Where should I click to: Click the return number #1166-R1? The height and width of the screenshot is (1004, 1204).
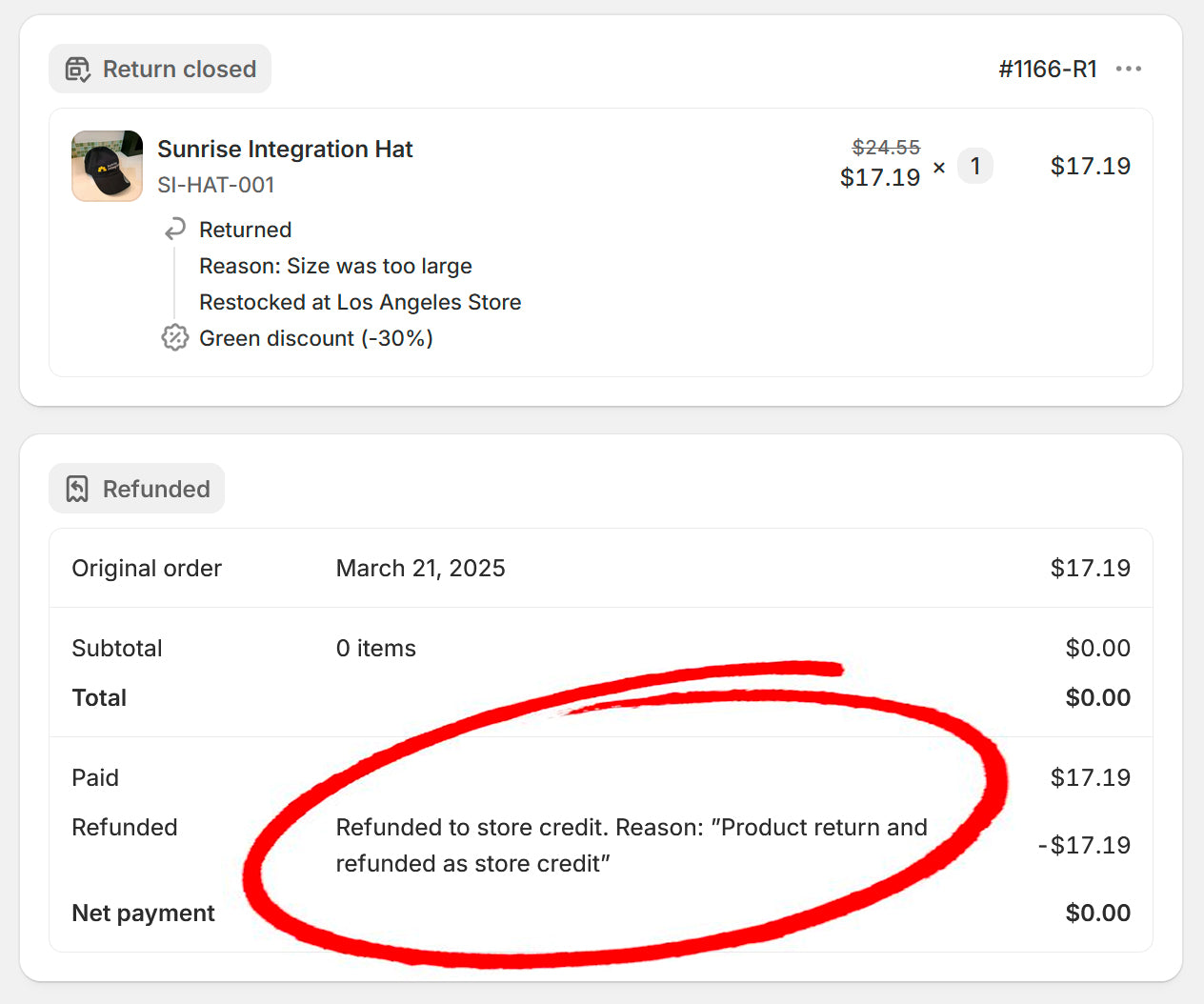pos(1047,69)
